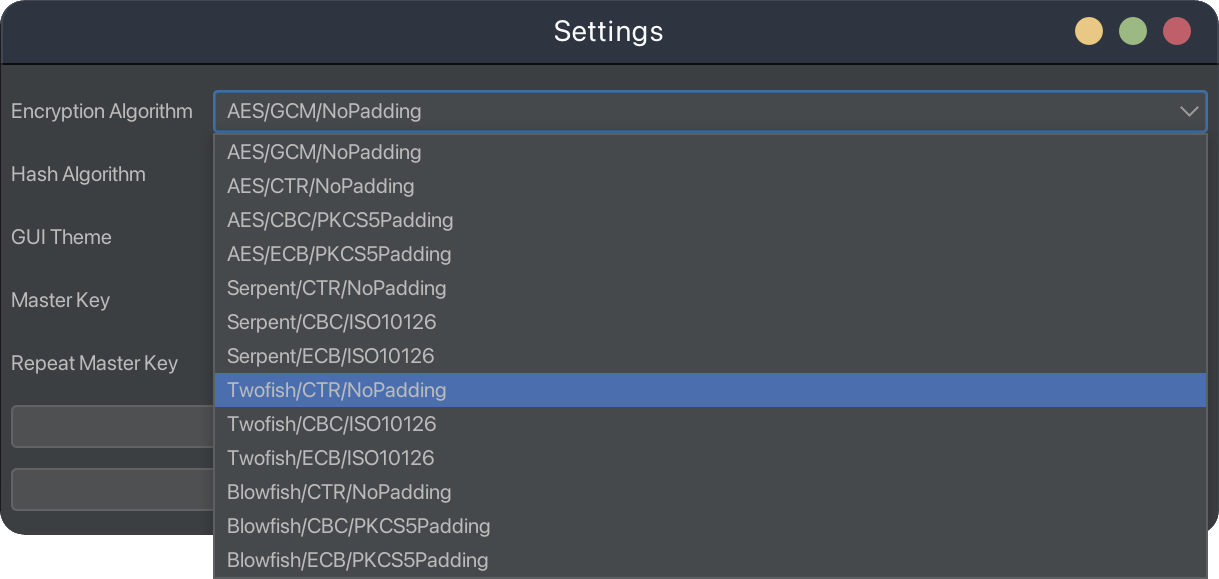Viewport: 1219px width, 579px height.
Task: Pick the Serpent/ECB/ISO10126 option
Action: click(330, 357)
